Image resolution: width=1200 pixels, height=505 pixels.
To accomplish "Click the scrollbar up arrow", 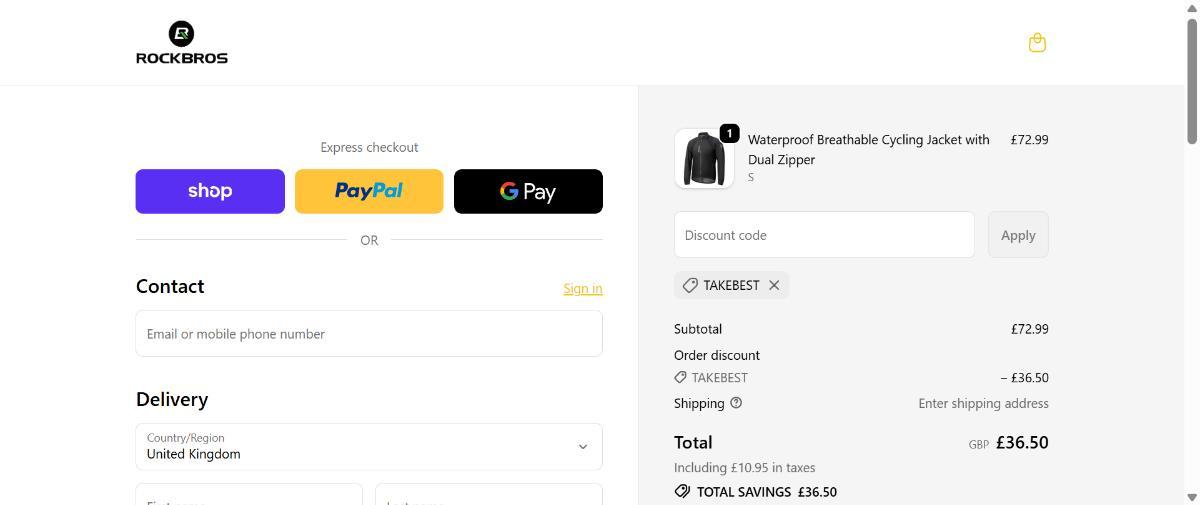I will tap(1191, 7).
